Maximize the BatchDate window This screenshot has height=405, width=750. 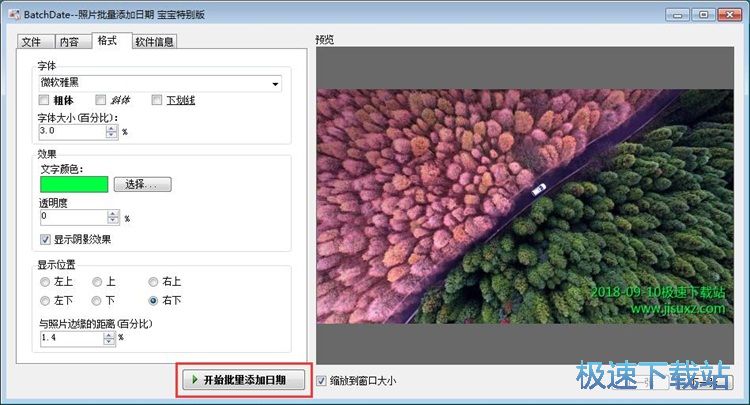(703, 15)
